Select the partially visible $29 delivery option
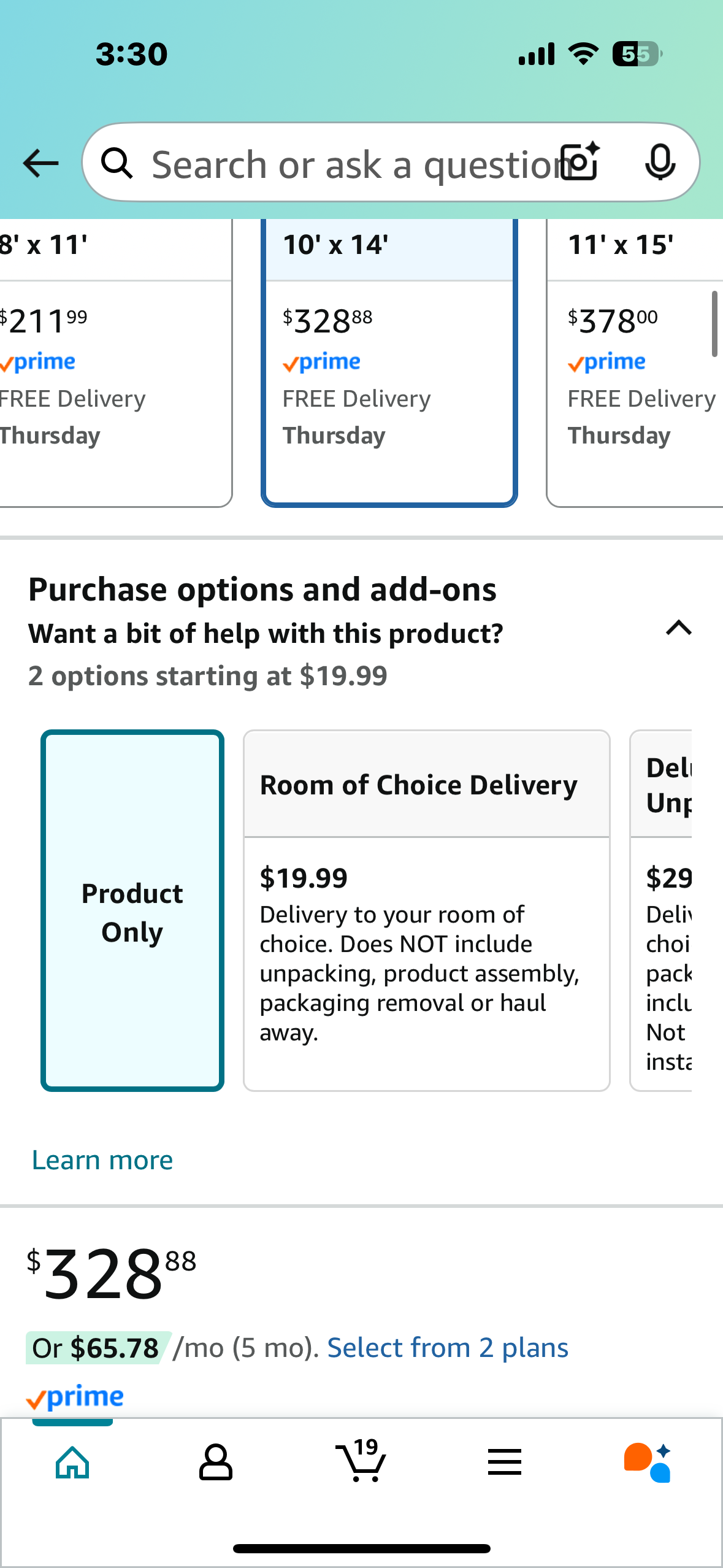Image resolution: width=723 pixels, height=1568 pixels. click(661, 910)
